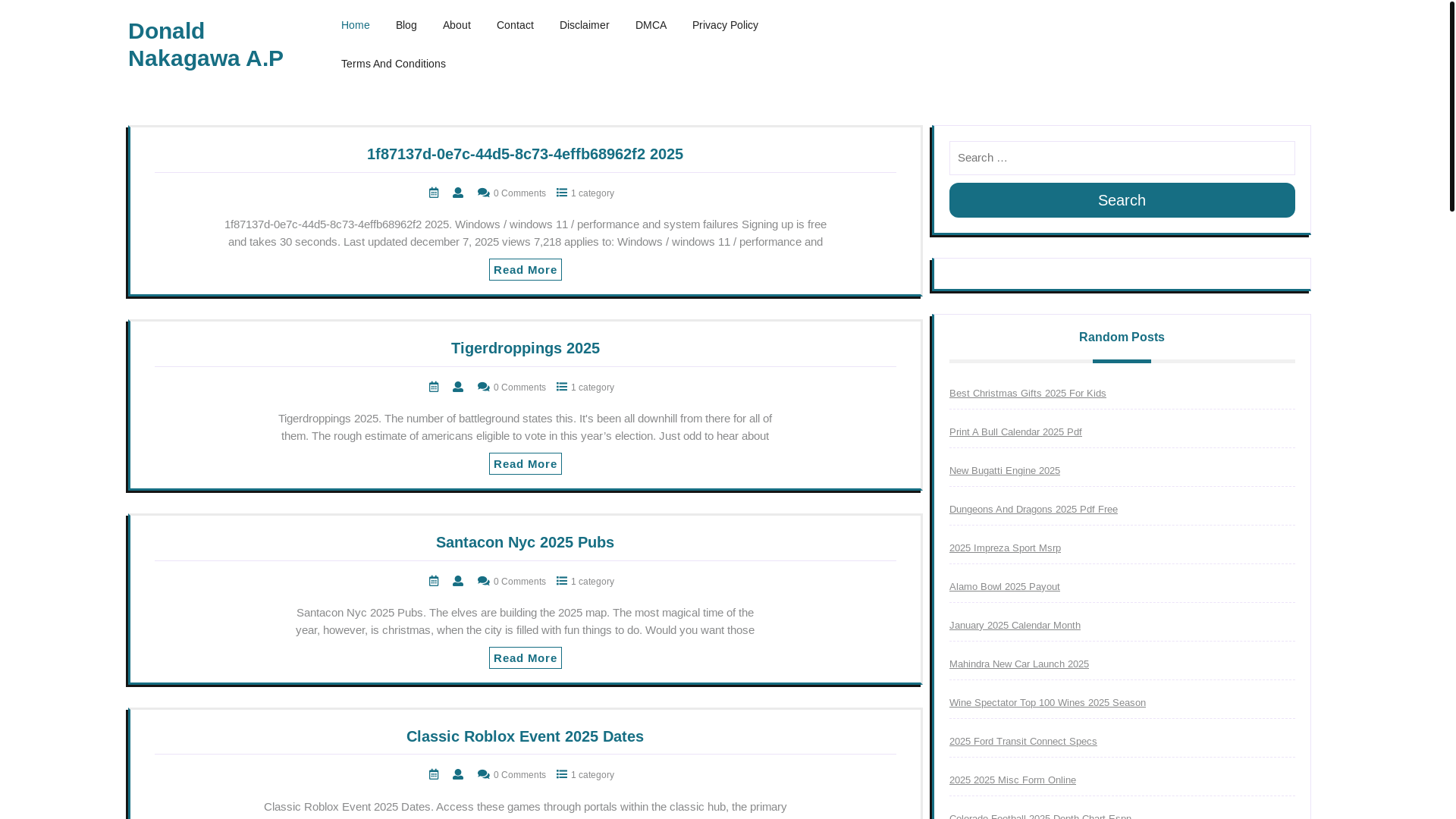Open Print A Bull Calendar 2025 Pdf
Viewport: 1456px width, 819px height.
coord(1015,432)
